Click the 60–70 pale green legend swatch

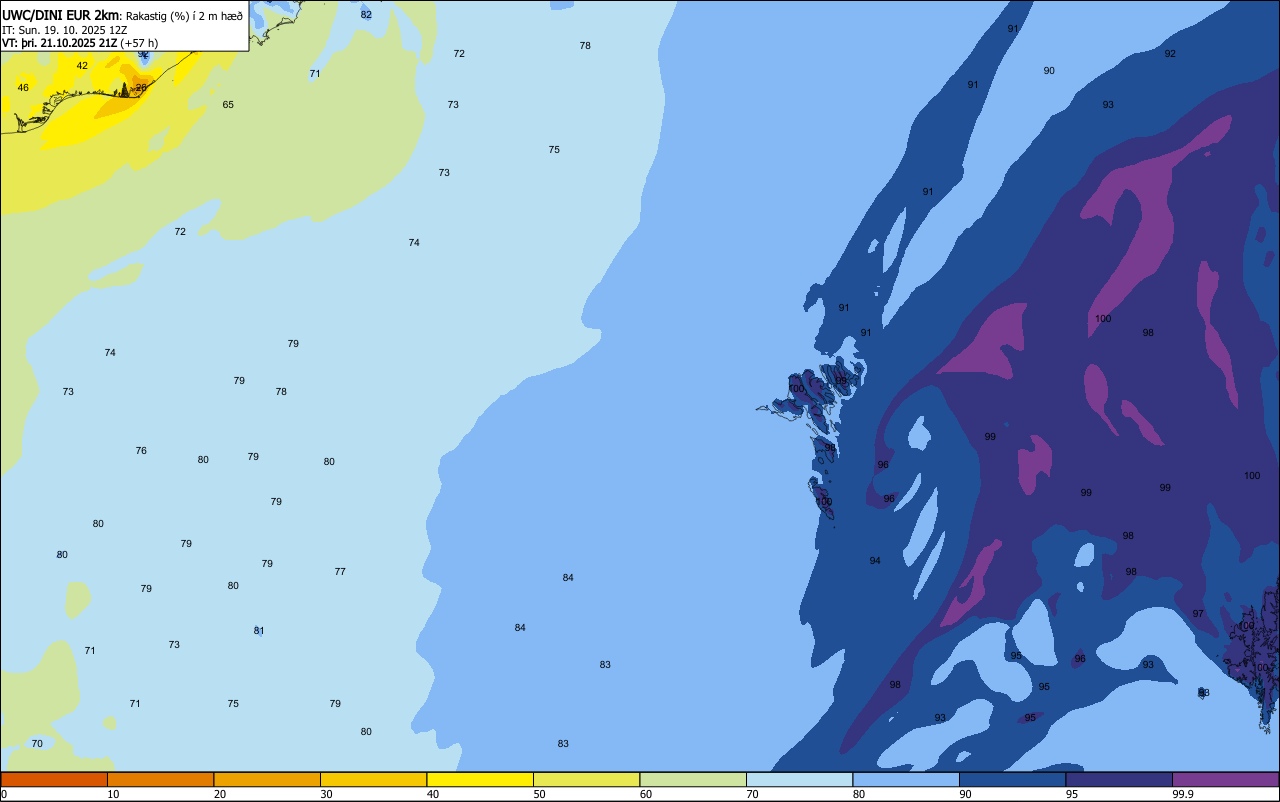click(x=693, y=779)
